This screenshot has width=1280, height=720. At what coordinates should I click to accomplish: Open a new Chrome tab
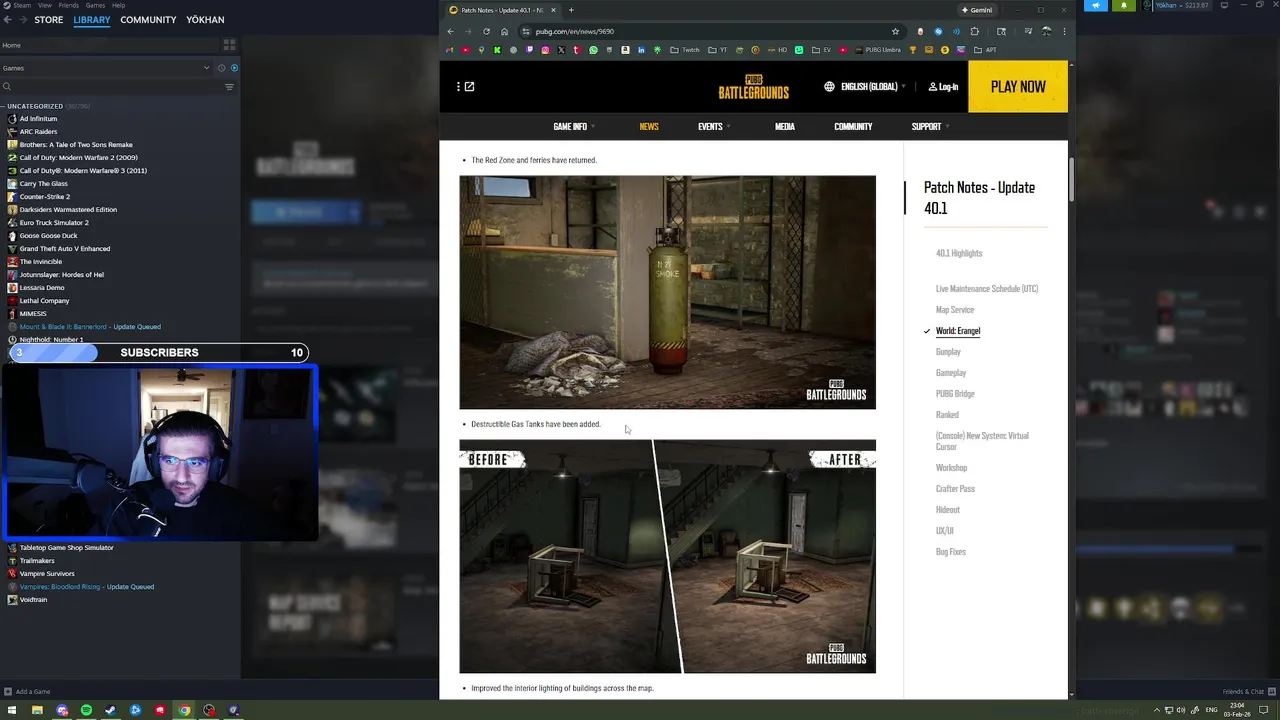pos(571,10)
